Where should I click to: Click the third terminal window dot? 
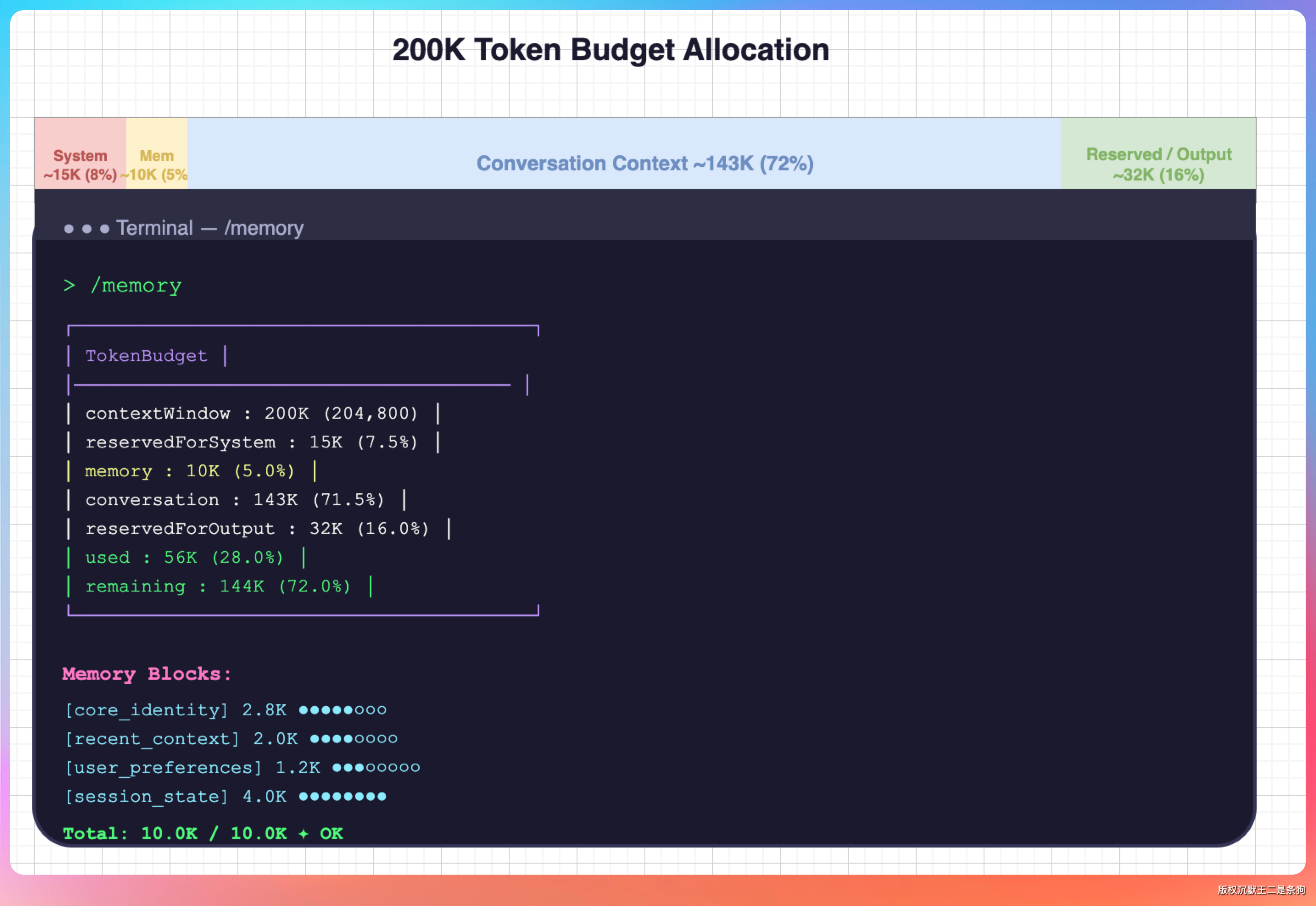(104, 229)
